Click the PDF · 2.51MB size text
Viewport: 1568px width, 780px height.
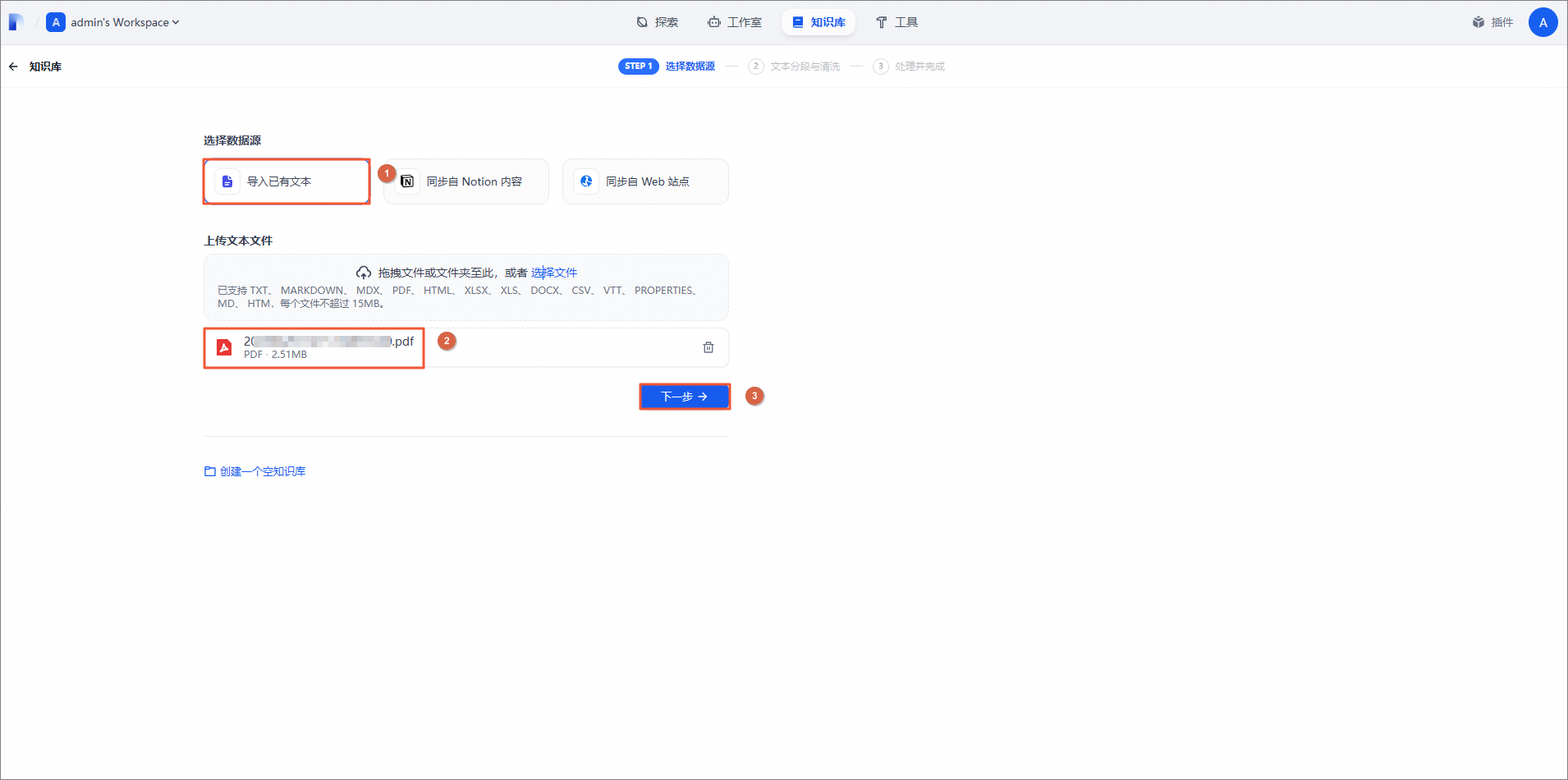click(x=275, y=355)
